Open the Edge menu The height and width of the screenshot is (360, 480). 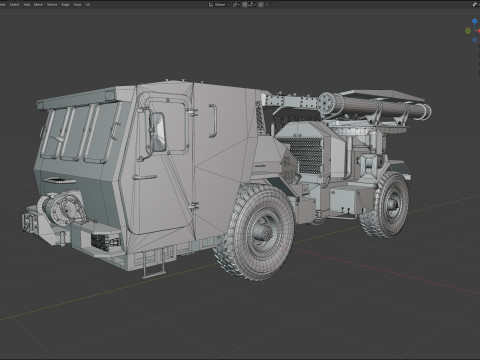(x=65, y=5)
